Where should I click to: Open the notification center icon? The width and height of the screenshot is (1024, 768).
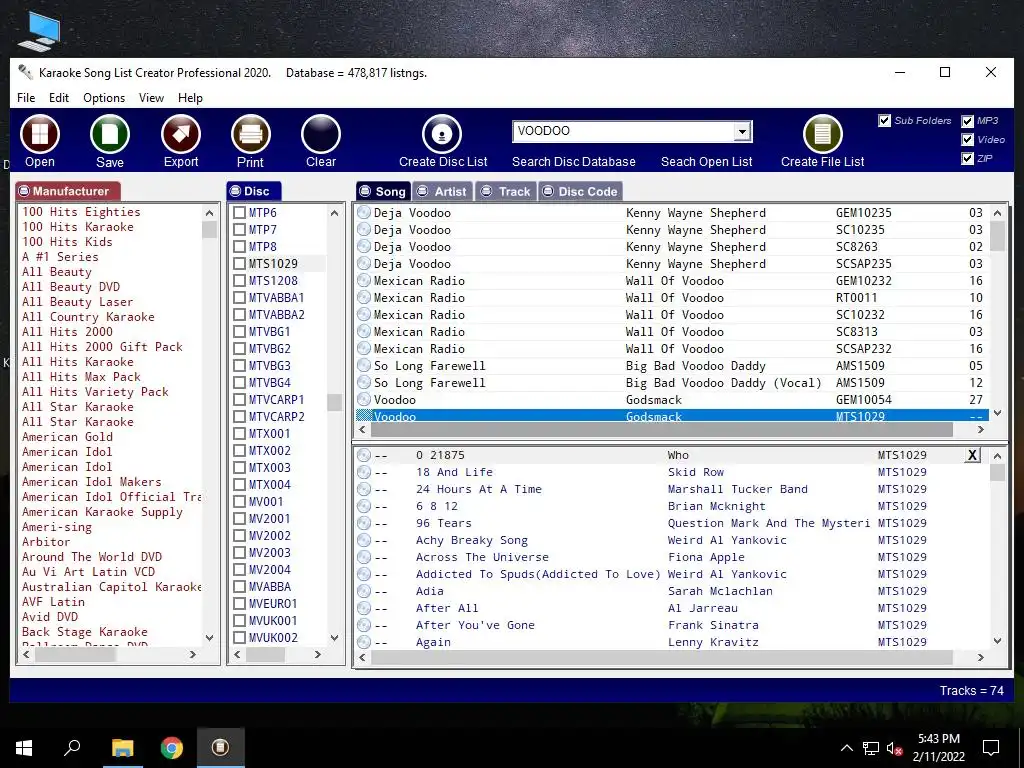pos(991,748)
